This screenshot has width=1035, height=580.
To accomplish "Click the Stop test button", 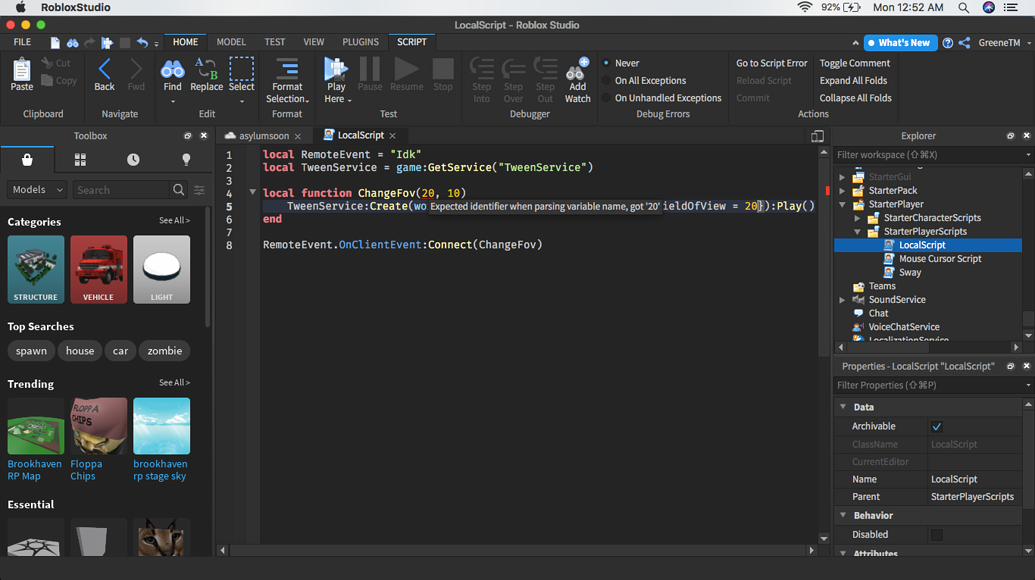I will [443, 69].
